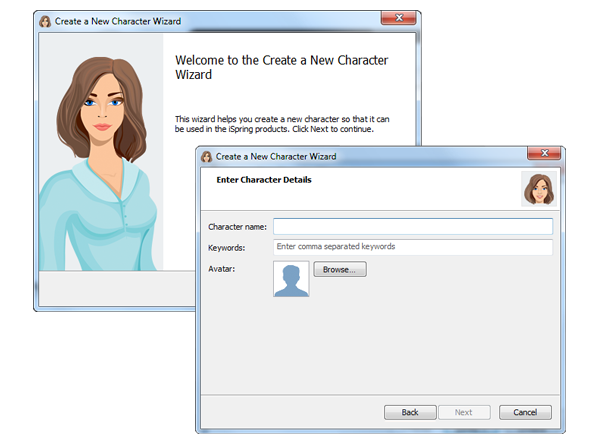Close the back Welcome wizard window
The image size is (599, 442).
click(x=398, y=18)
